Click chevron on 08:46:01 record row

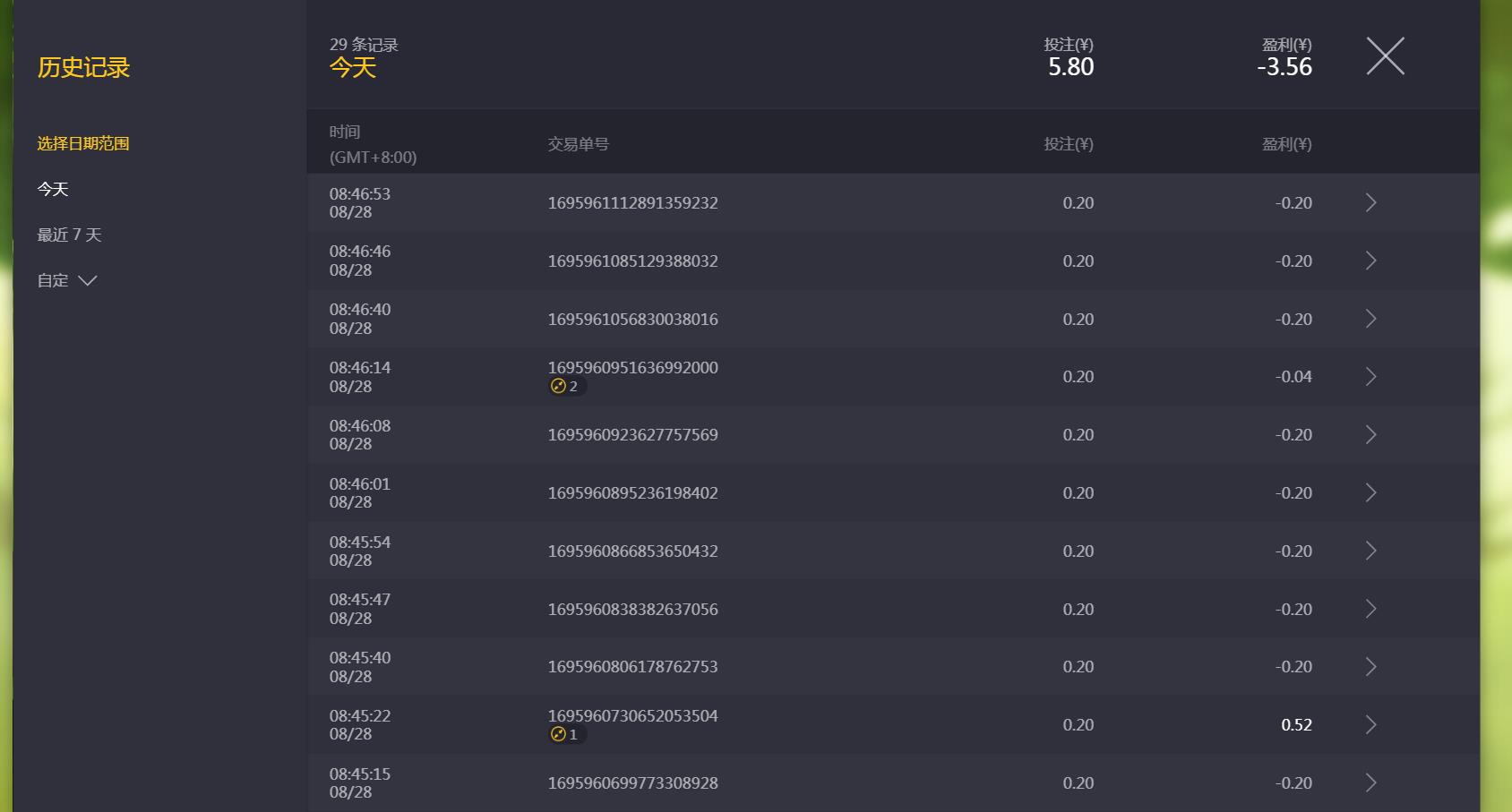pyautogui.click(x=1370, y=492)
